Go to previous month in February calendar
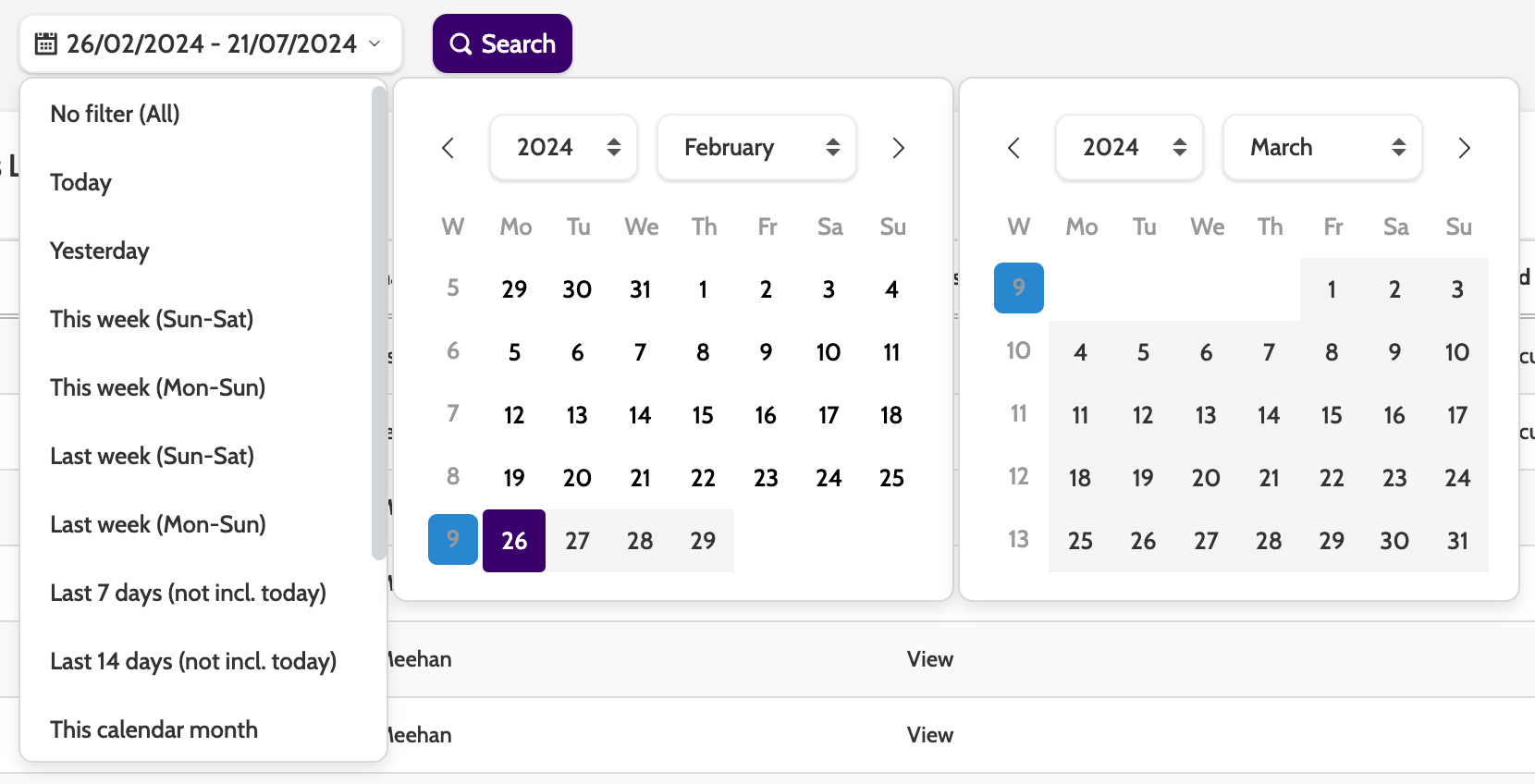This screenshot has width=1535, height=784. [448, 148]
